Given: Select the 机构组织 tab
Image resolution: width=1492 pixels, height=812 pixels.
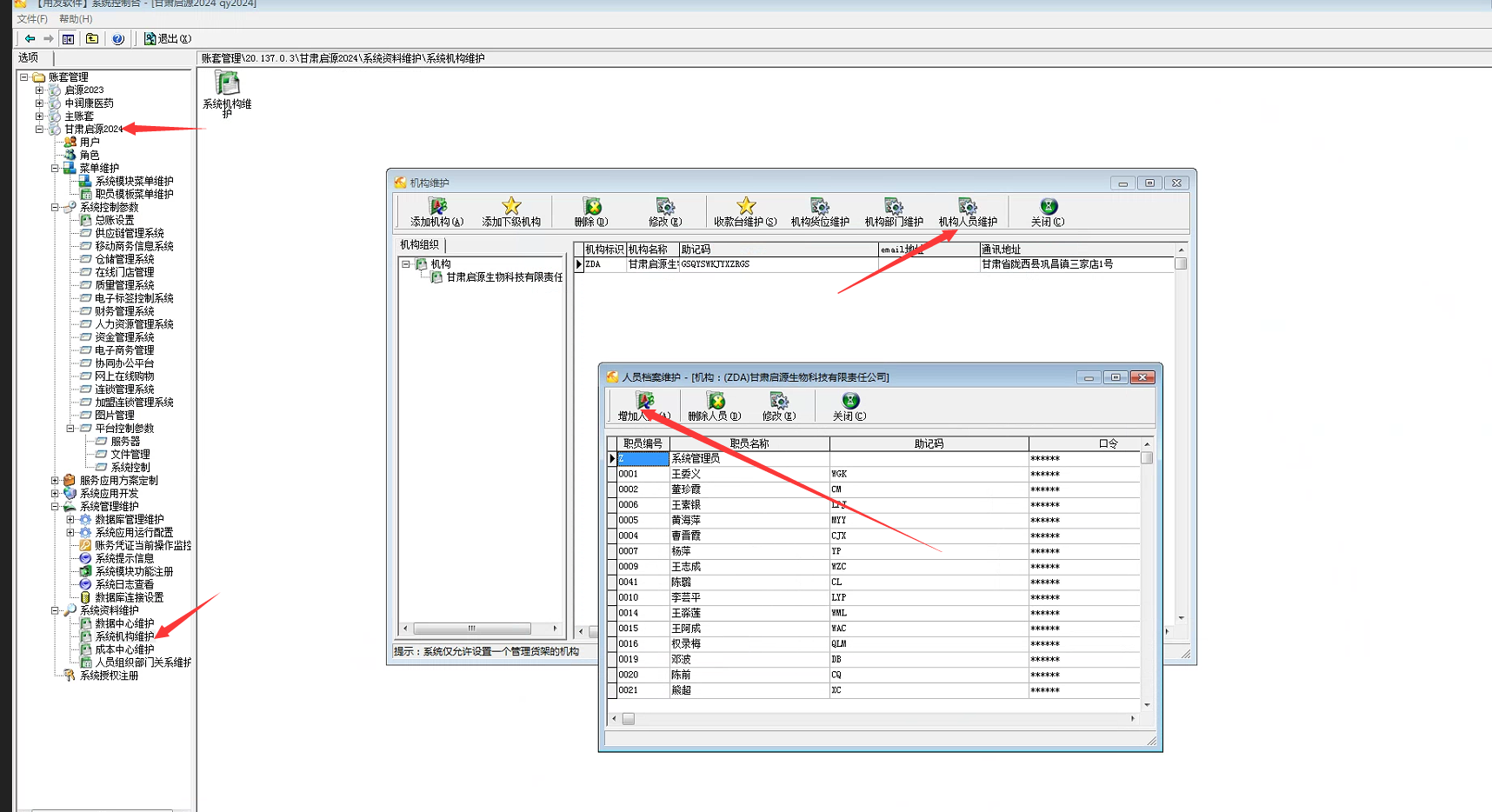Looking at the screenshot, I should click(x=420, y=245).
